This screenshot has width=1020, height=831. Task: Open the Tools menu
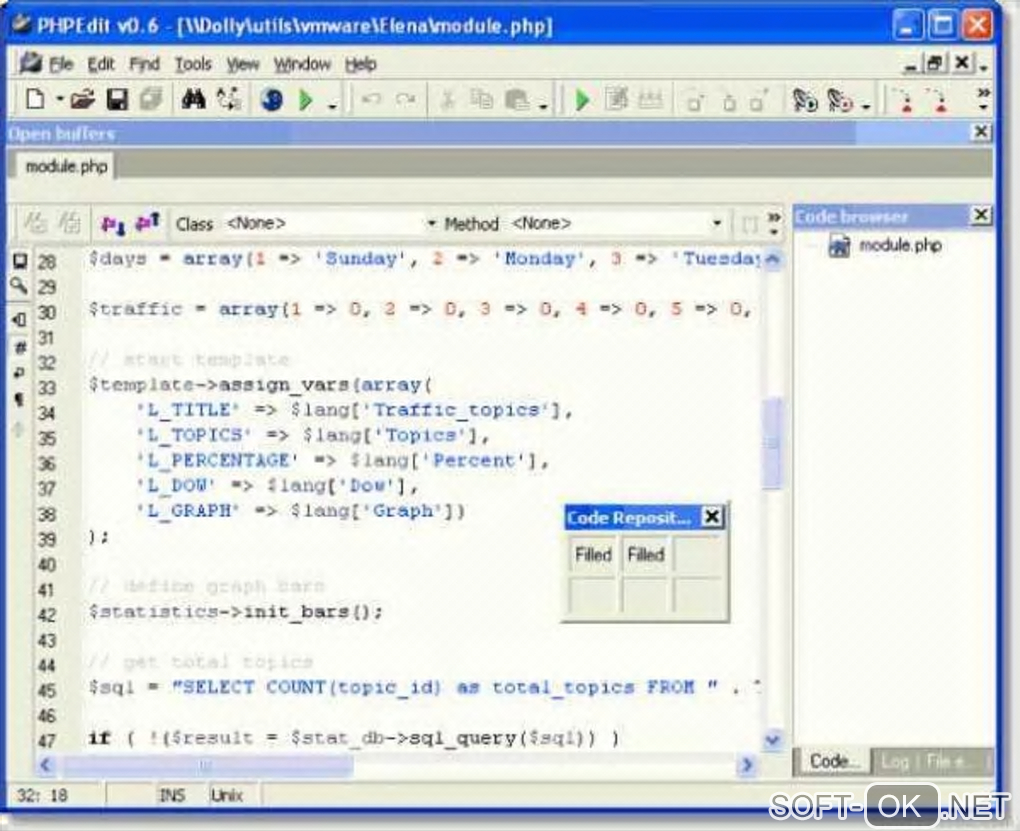tap(193, 64)
